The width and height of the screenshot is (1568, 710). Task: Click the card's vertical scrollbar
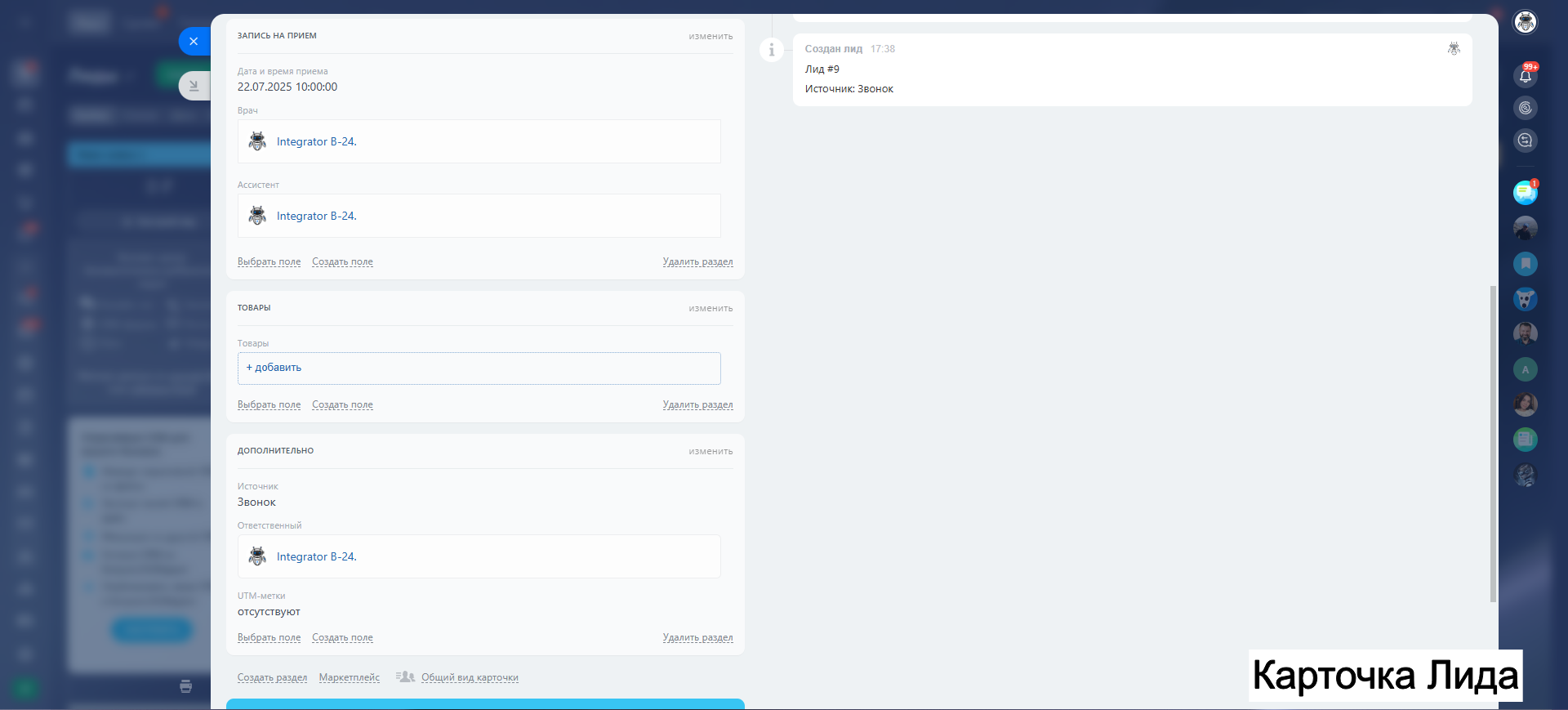(1493, 444)
